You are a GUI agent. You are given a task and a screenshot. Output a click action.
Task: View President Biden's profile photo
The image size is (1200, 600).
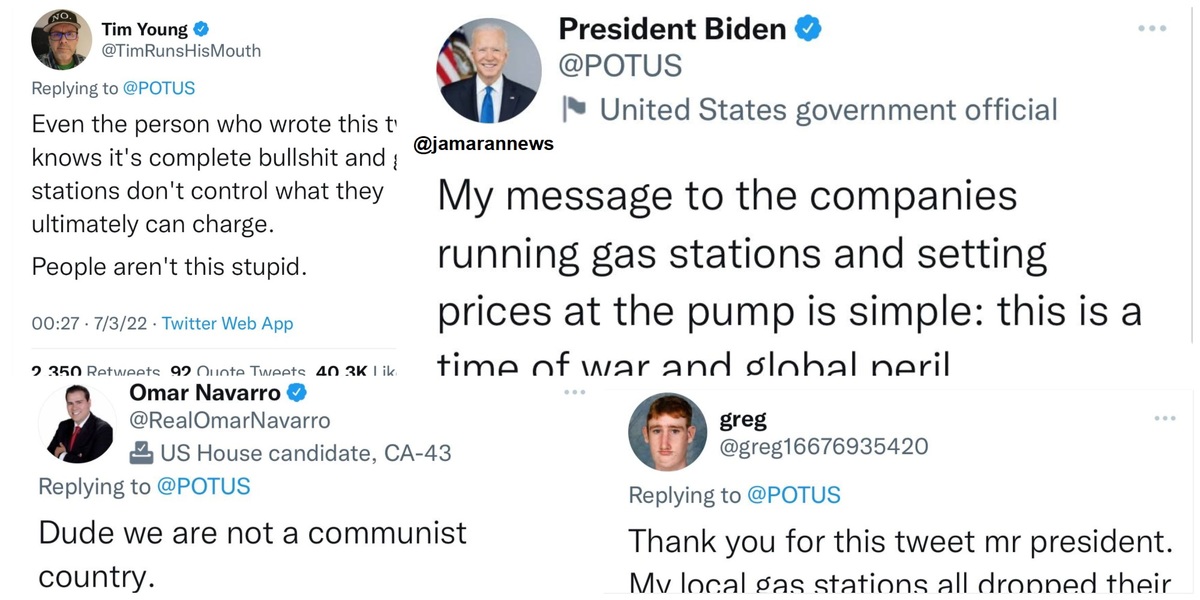tap(487, 70)
